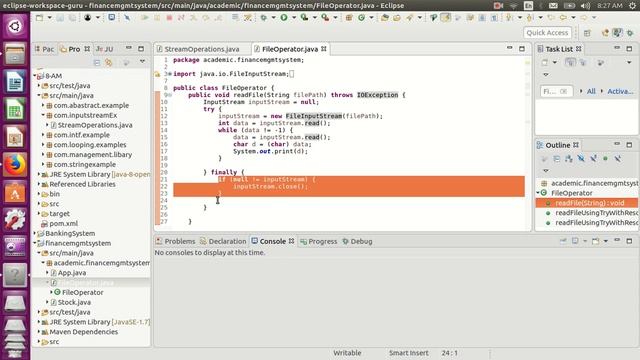Click Collapse All in Project Explorer
The image size is (640, 360).
[x=97, y=62]
